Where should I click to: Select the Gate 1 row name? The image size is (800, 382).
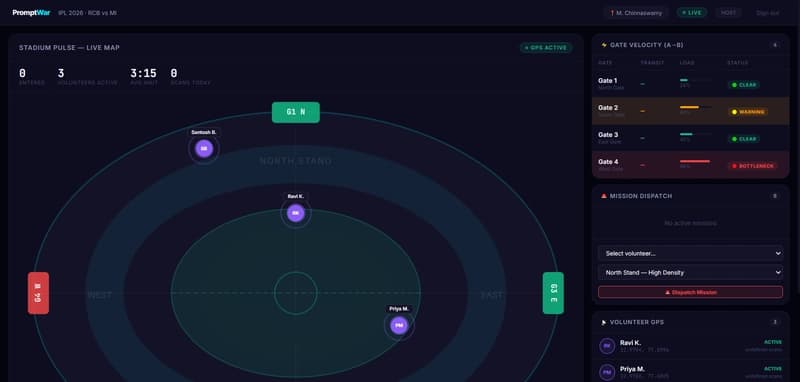click(x=608, y=81)
